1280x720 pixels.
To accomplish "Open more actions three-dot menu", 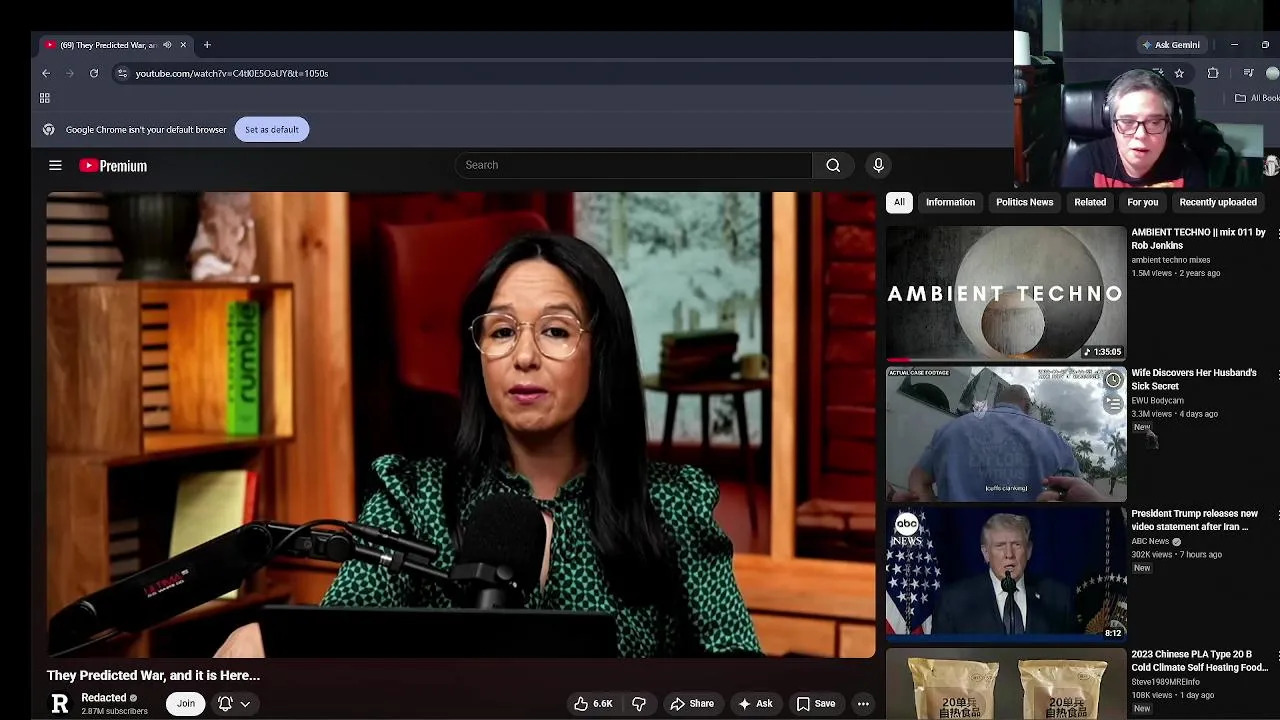I will point(863,704).
